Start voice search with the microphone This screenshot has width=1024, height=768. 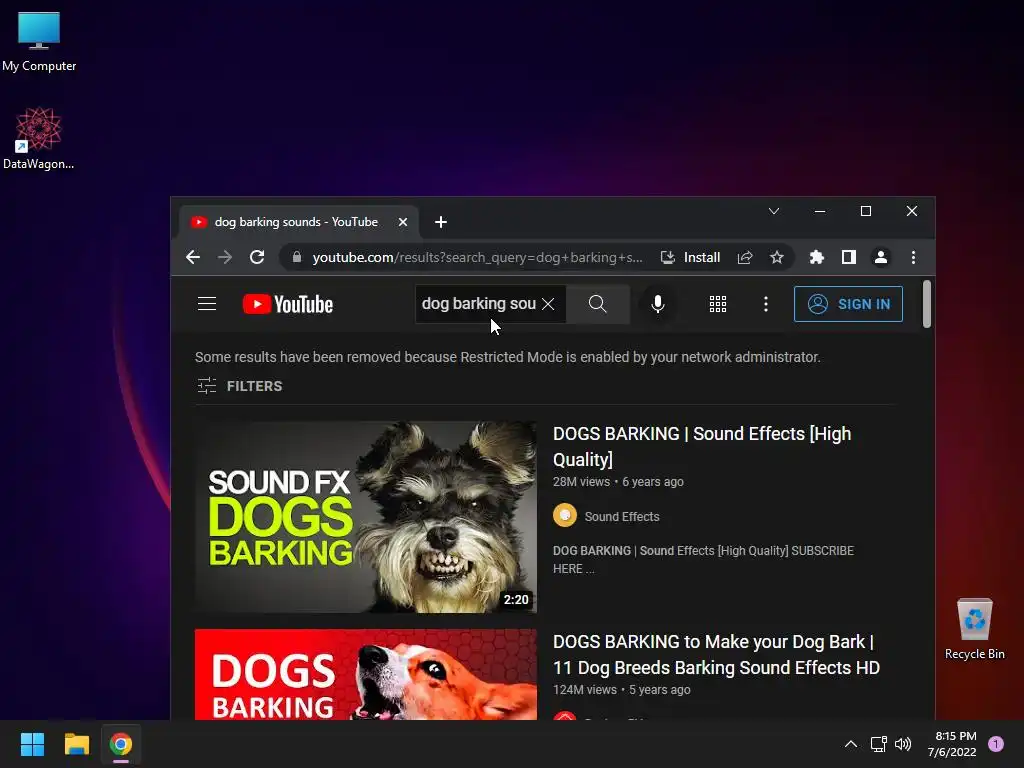tap(658, 304)
